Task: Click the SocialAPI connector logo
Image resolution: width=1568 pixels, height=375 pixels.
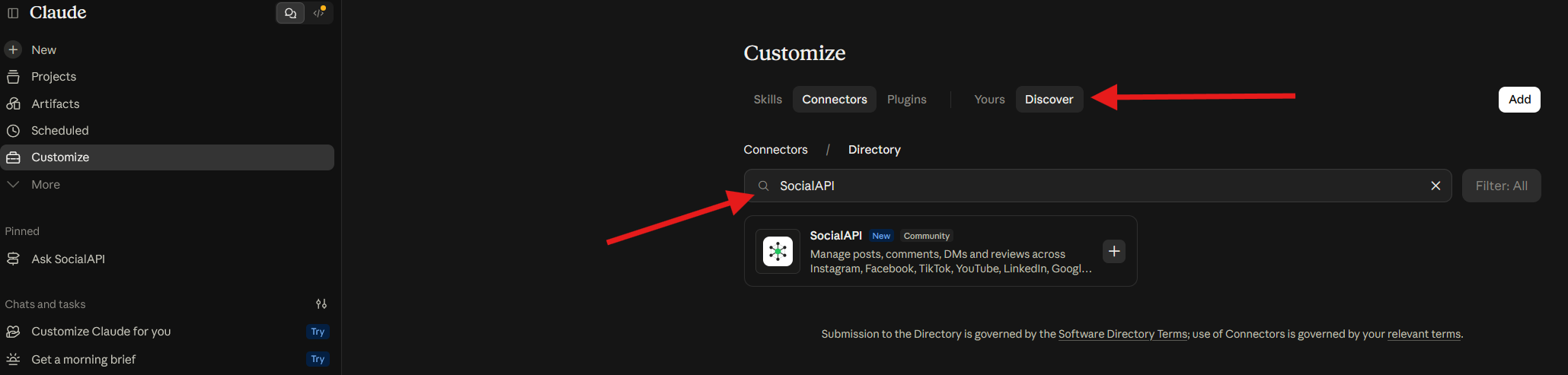Action: (778, 251)
